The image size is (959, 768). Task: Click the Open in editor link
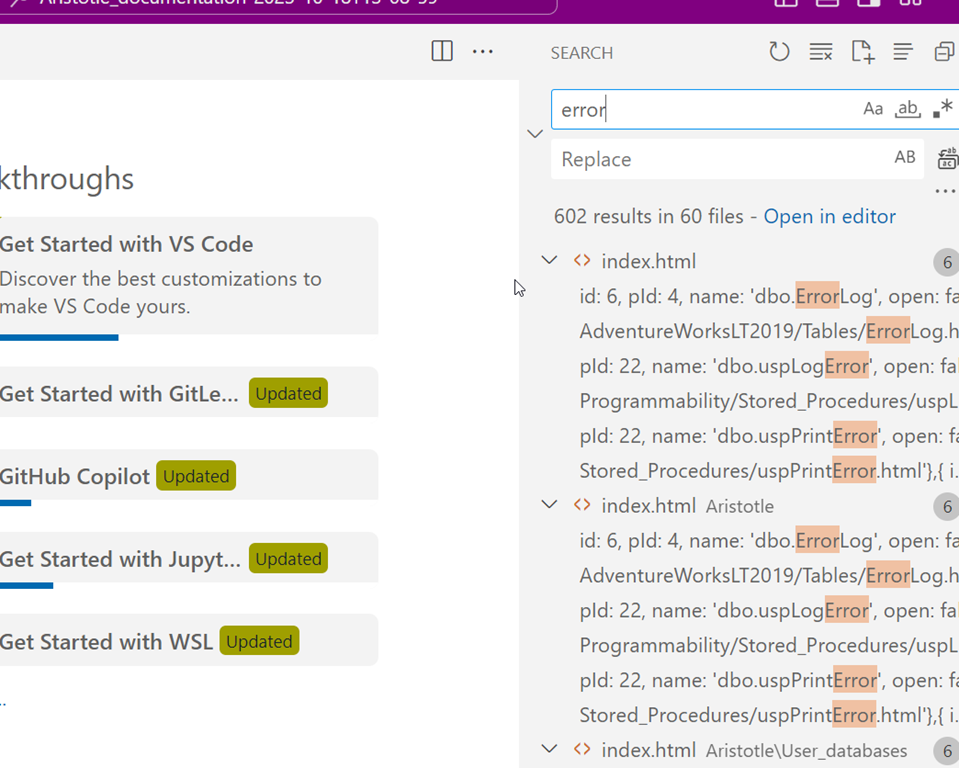pos(829,216)
